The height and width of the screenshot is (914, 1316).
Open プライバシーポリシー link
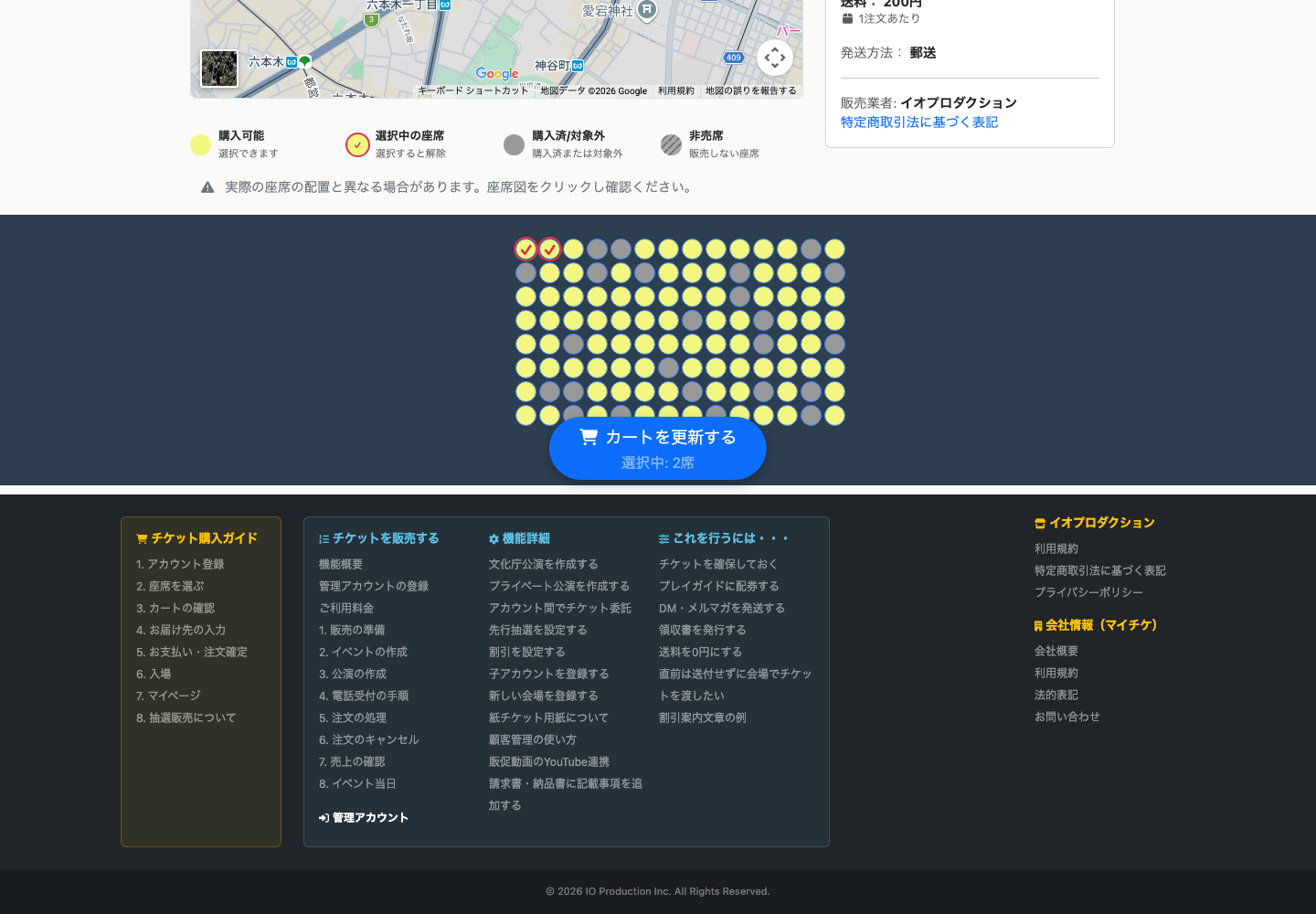pyautogui.click(x=1089, y=593)
